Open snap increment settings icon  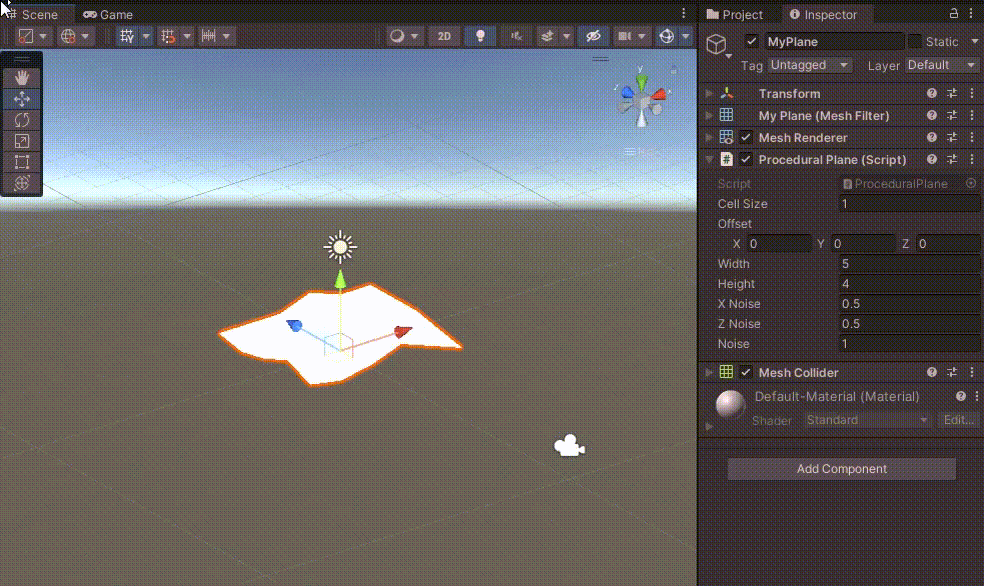[x=209, y=36]
